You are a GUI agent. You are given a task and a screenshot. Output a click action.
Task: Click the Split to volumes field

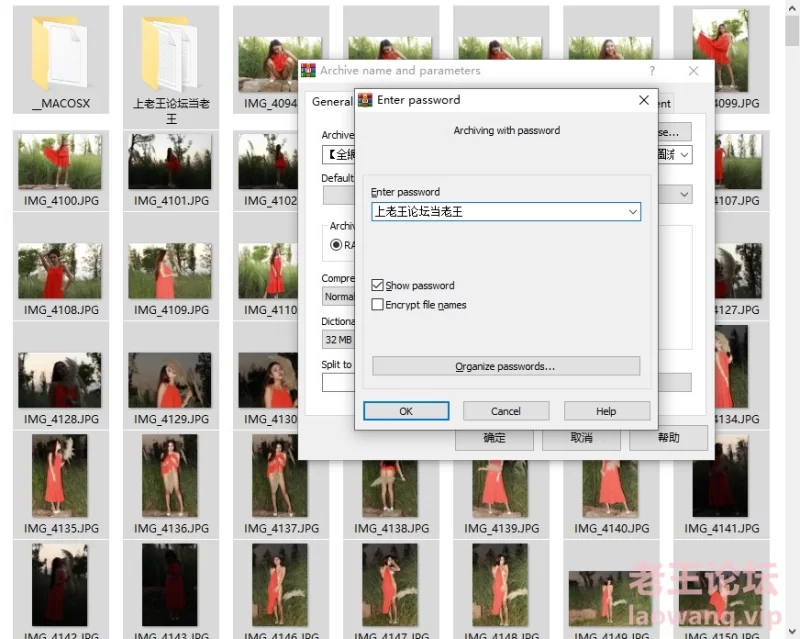[339, 383]
